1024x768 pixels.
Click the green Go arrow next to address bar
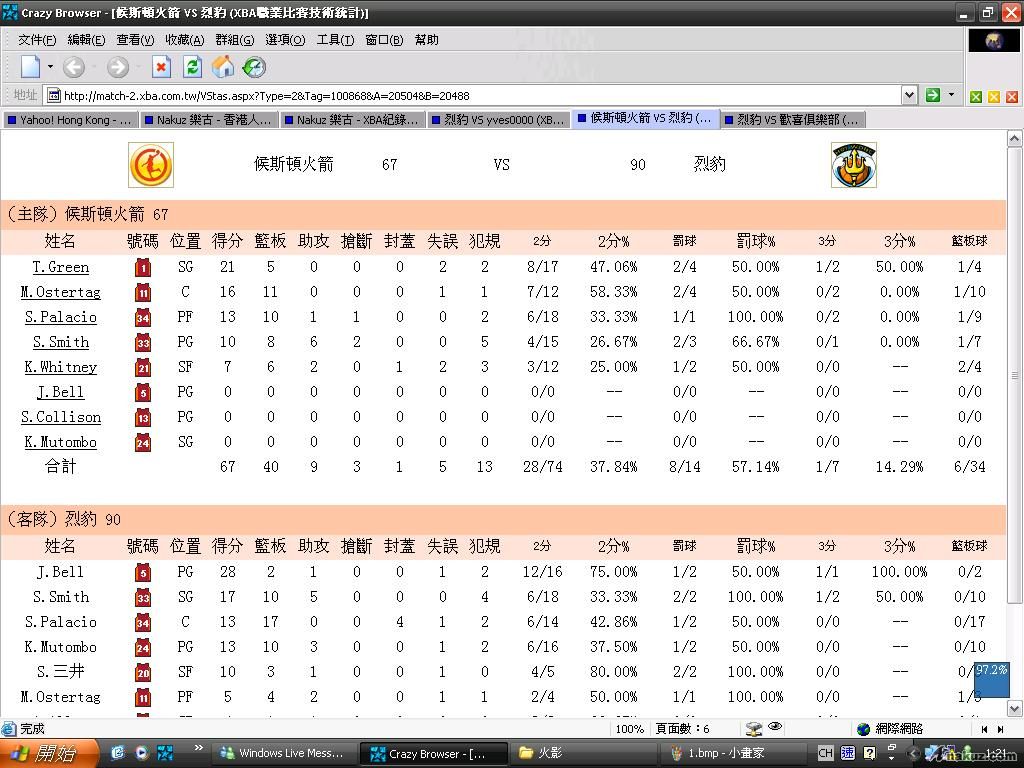click(933, 95)
